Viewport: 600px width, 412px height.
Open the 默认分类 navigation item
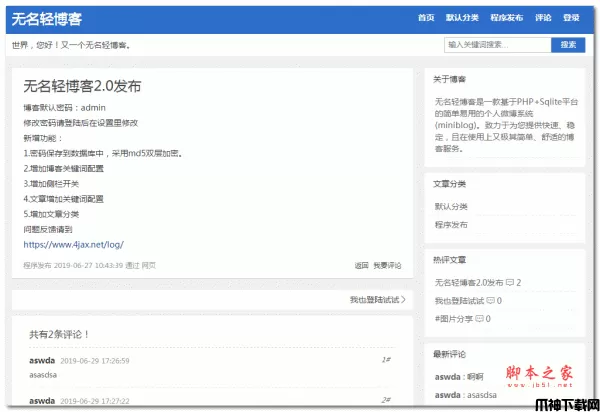click(x=462, y=18)
